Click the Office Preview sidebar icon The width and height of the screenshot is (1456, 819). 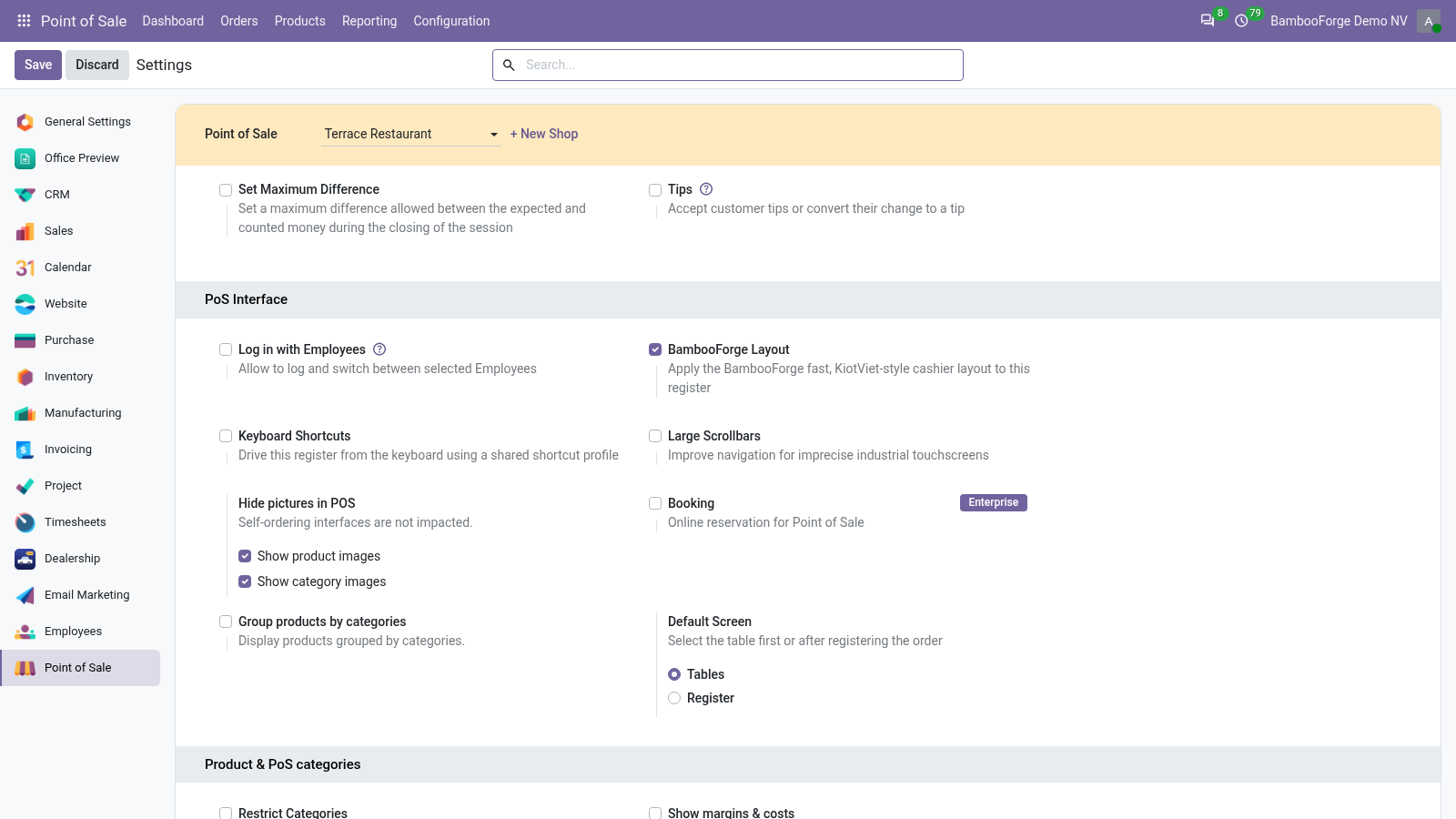pyautogui.click(x=25, y=158)
